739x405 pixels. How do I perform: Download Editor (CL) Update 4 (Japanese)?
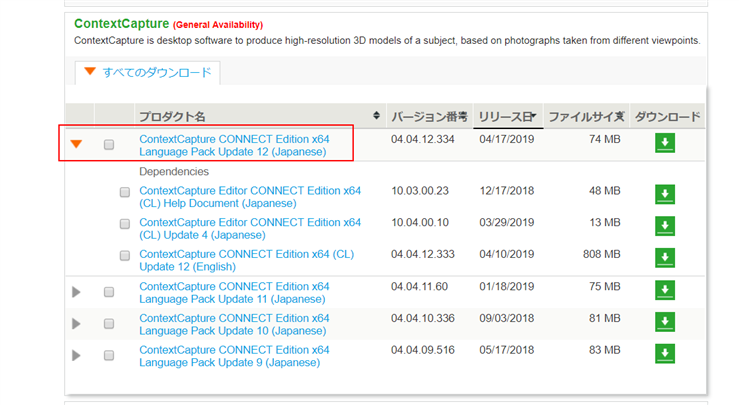[665, 226]
